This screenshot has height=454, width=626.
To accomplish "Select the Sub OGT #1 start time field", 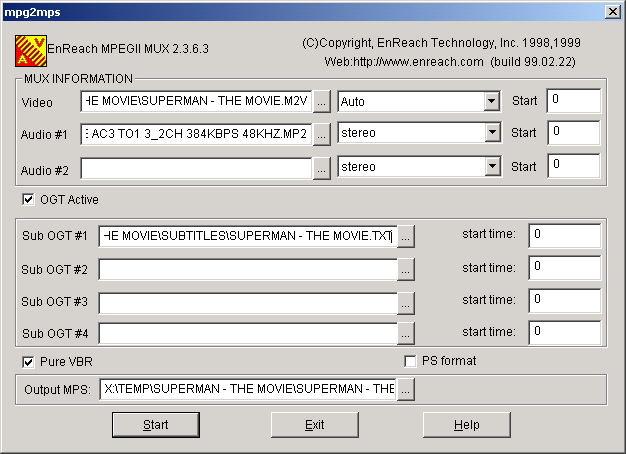I will click(564, 235).
